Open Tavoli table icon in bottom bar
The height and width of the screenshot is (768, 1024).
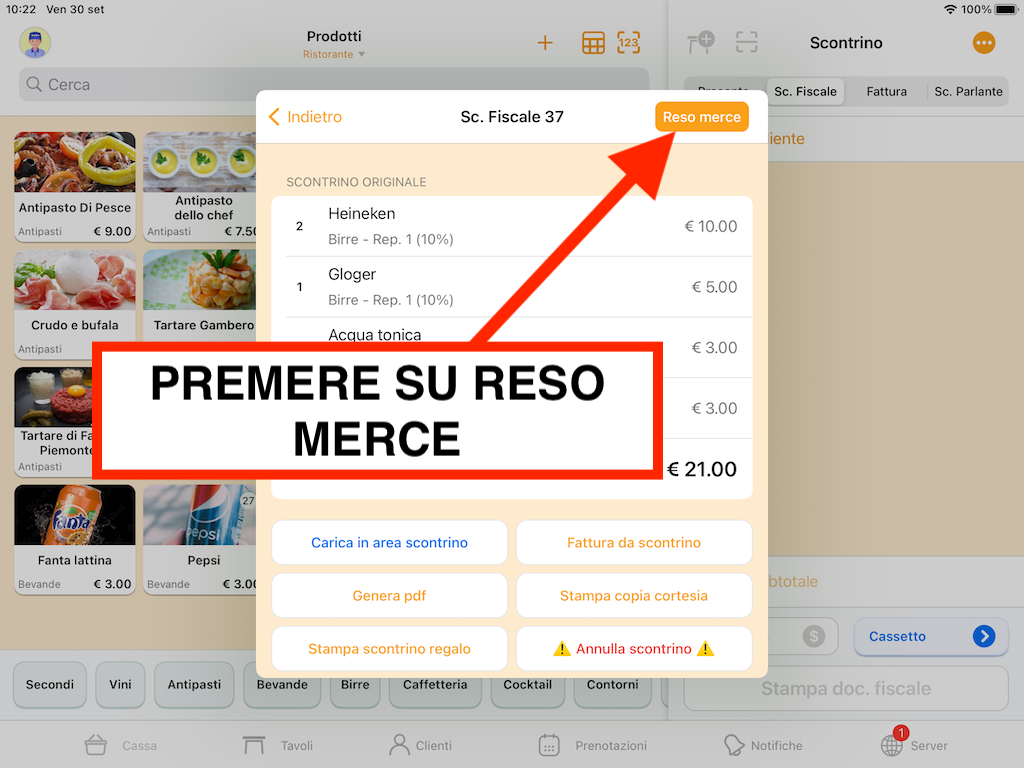tap(254, 745)
